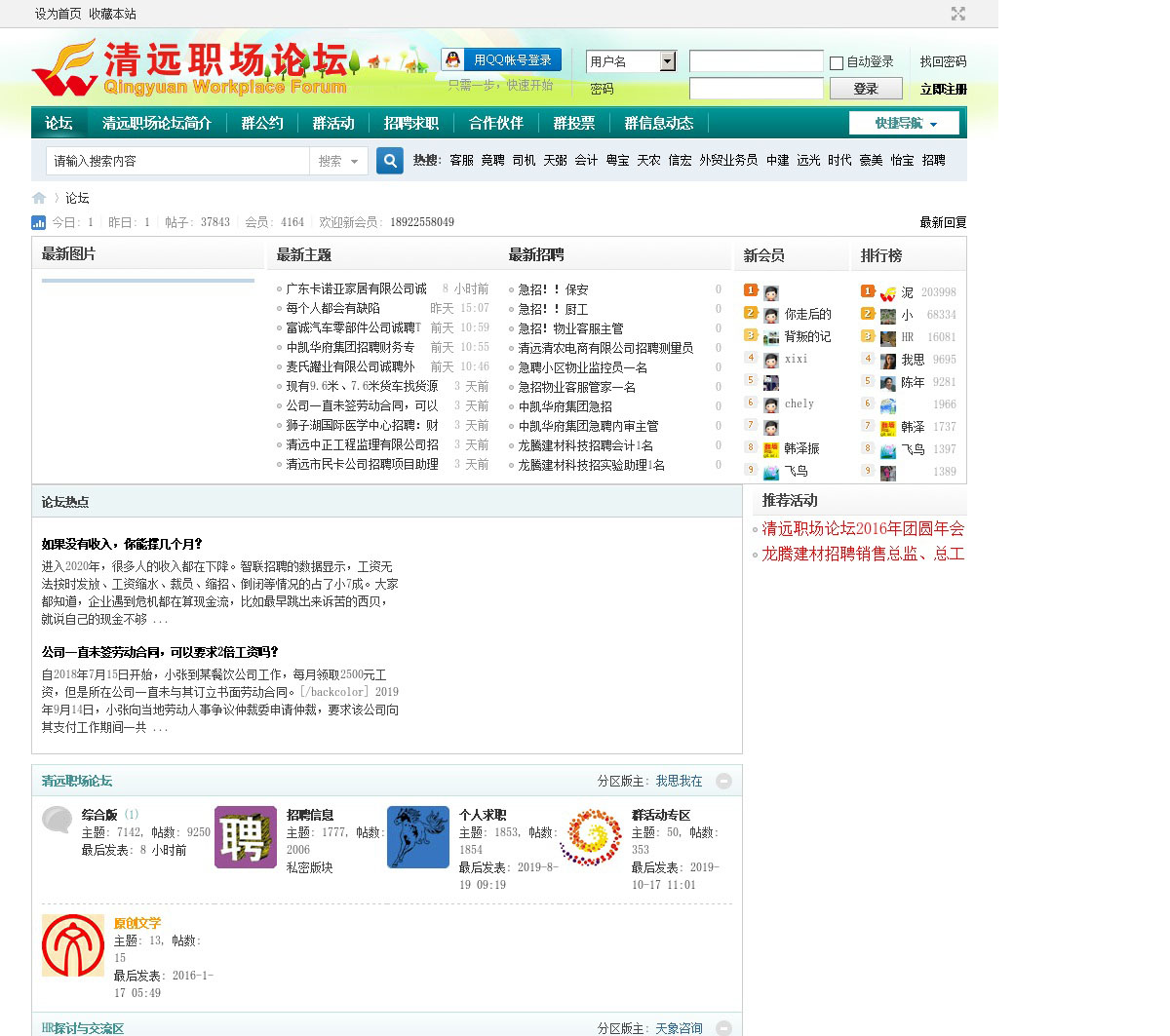1170x1036 pixels.
Task: Click the 请输入搜索内容 search box
Action: click(177, 161)
